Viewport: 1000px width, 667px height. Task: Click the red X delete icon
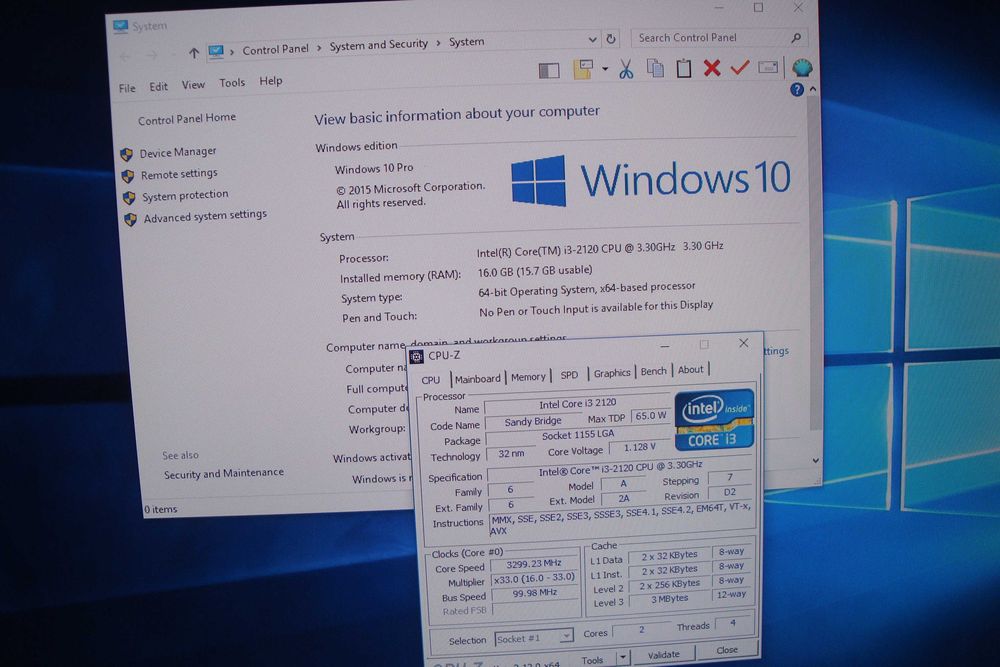tap(712, 68)
